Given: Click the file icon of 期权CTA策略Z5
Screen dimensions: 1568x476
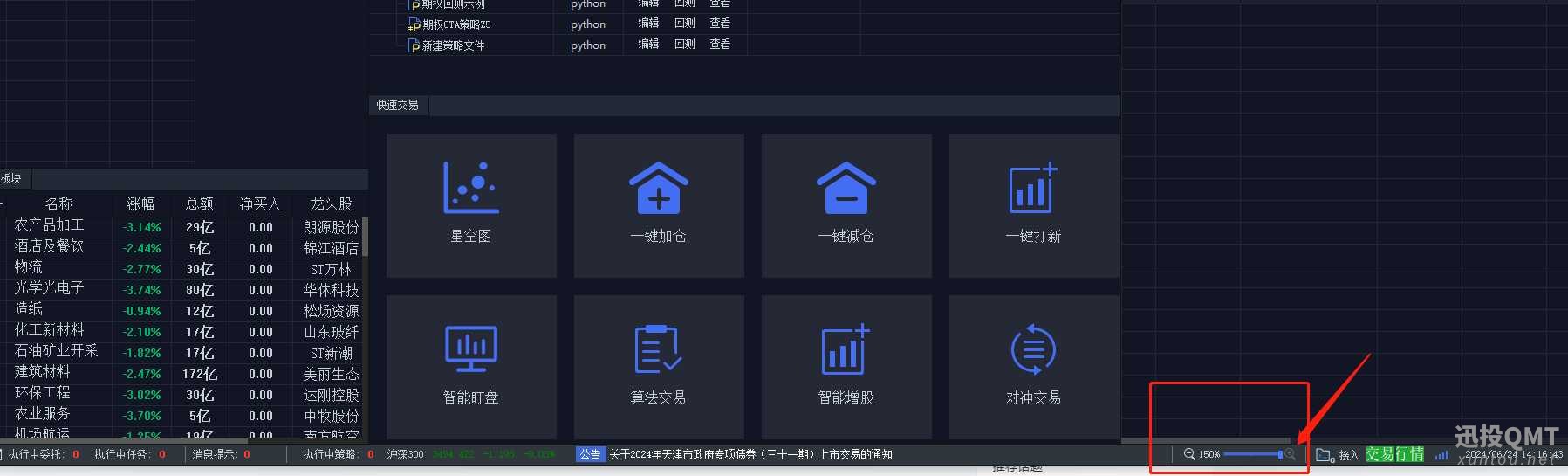Looking at the screenshot, I should pyautogui.click(x=414, y=24).
